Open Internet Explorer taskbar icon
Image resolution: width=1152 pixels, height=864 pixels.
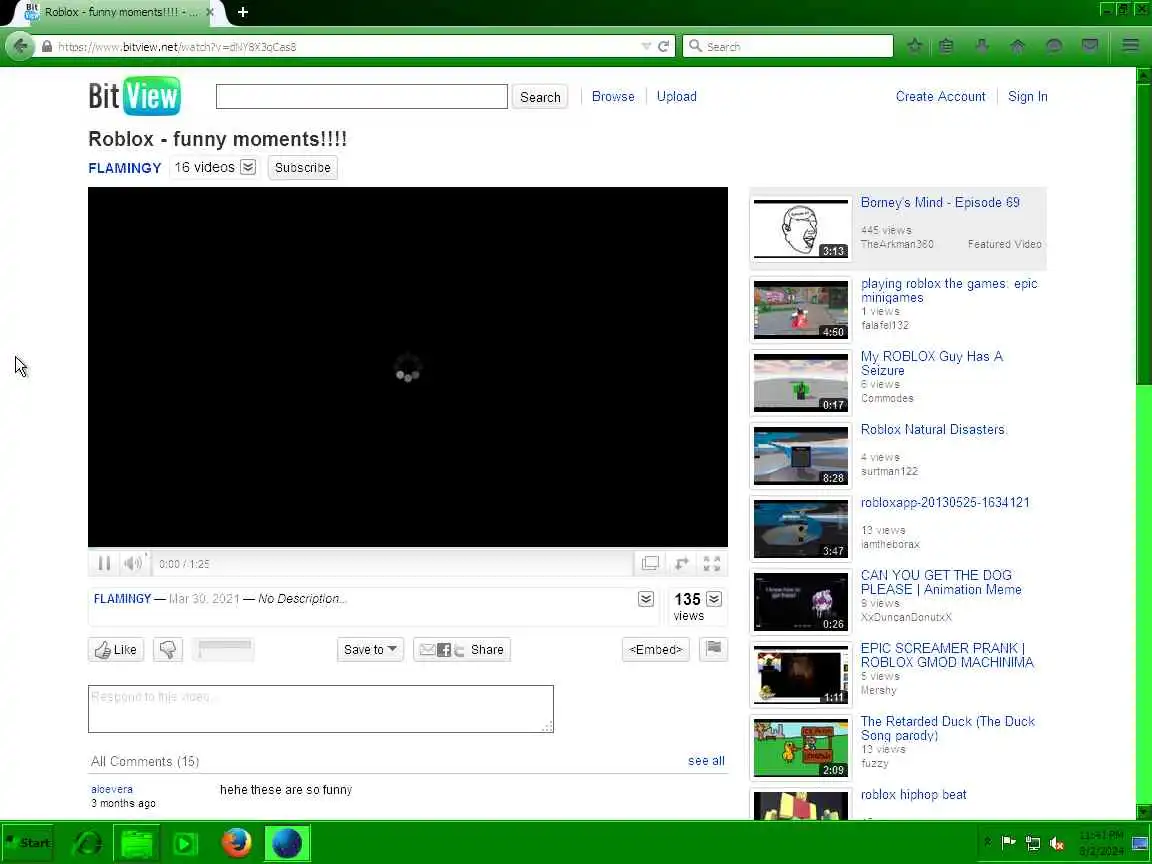(x=87, y=843)
